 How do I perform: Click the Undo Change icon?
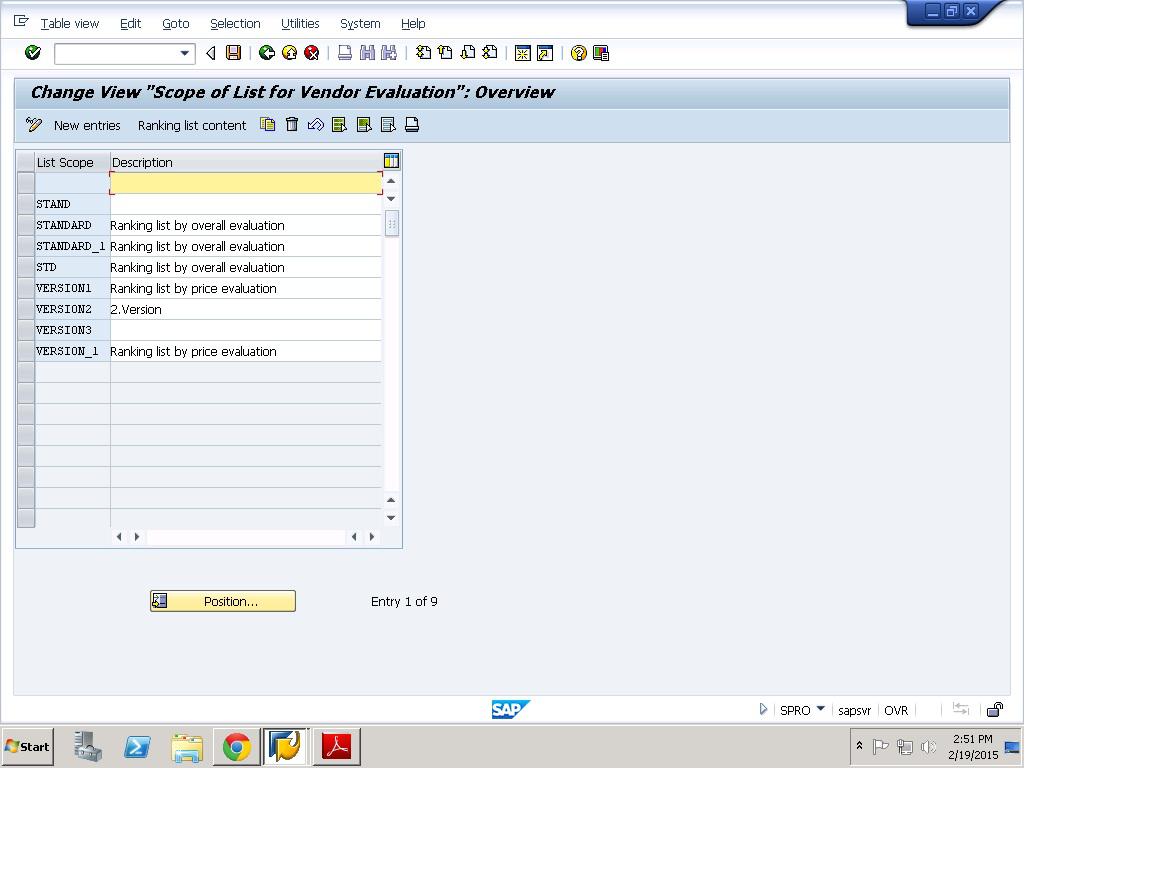316,125
